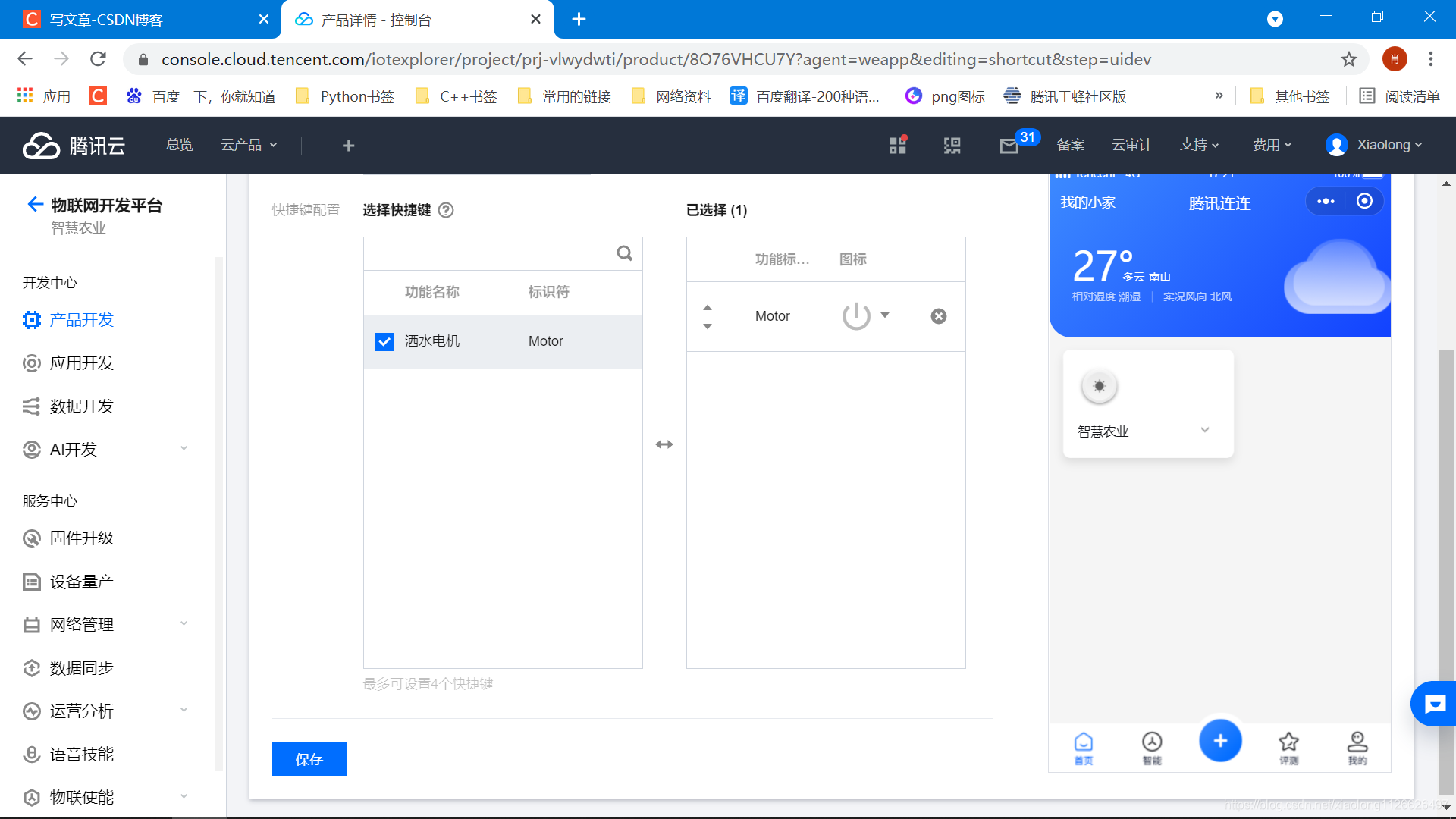The height and width of the screenshot is (819, 1456).
Task: Open the Motor icon dropdown
Action: 884,315
